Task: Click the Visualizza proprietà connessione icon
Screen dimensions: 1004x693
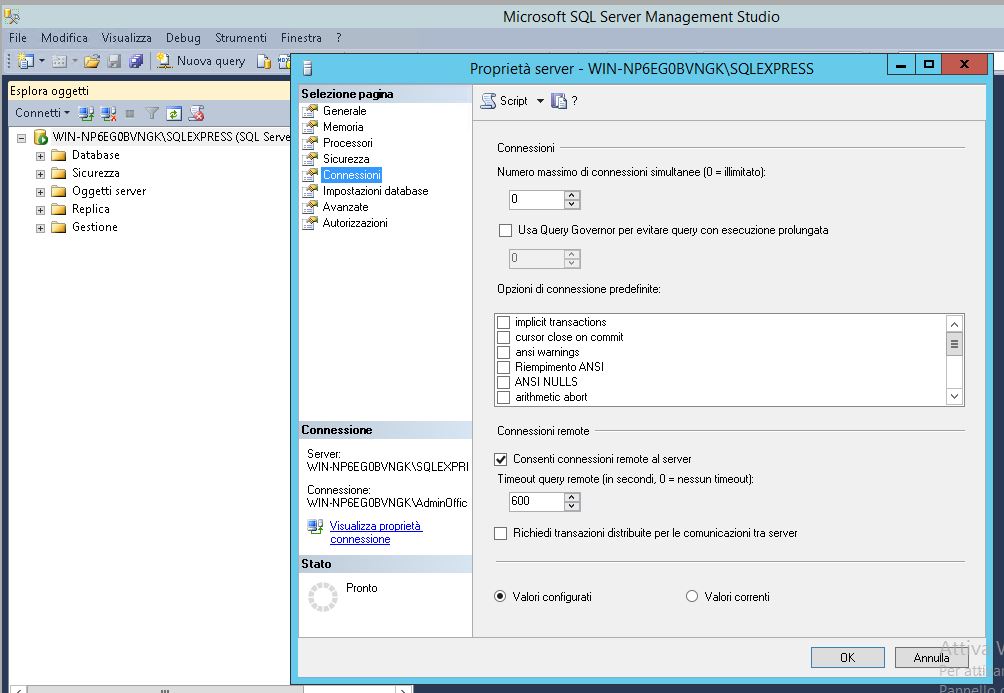Action: [315, 526]
